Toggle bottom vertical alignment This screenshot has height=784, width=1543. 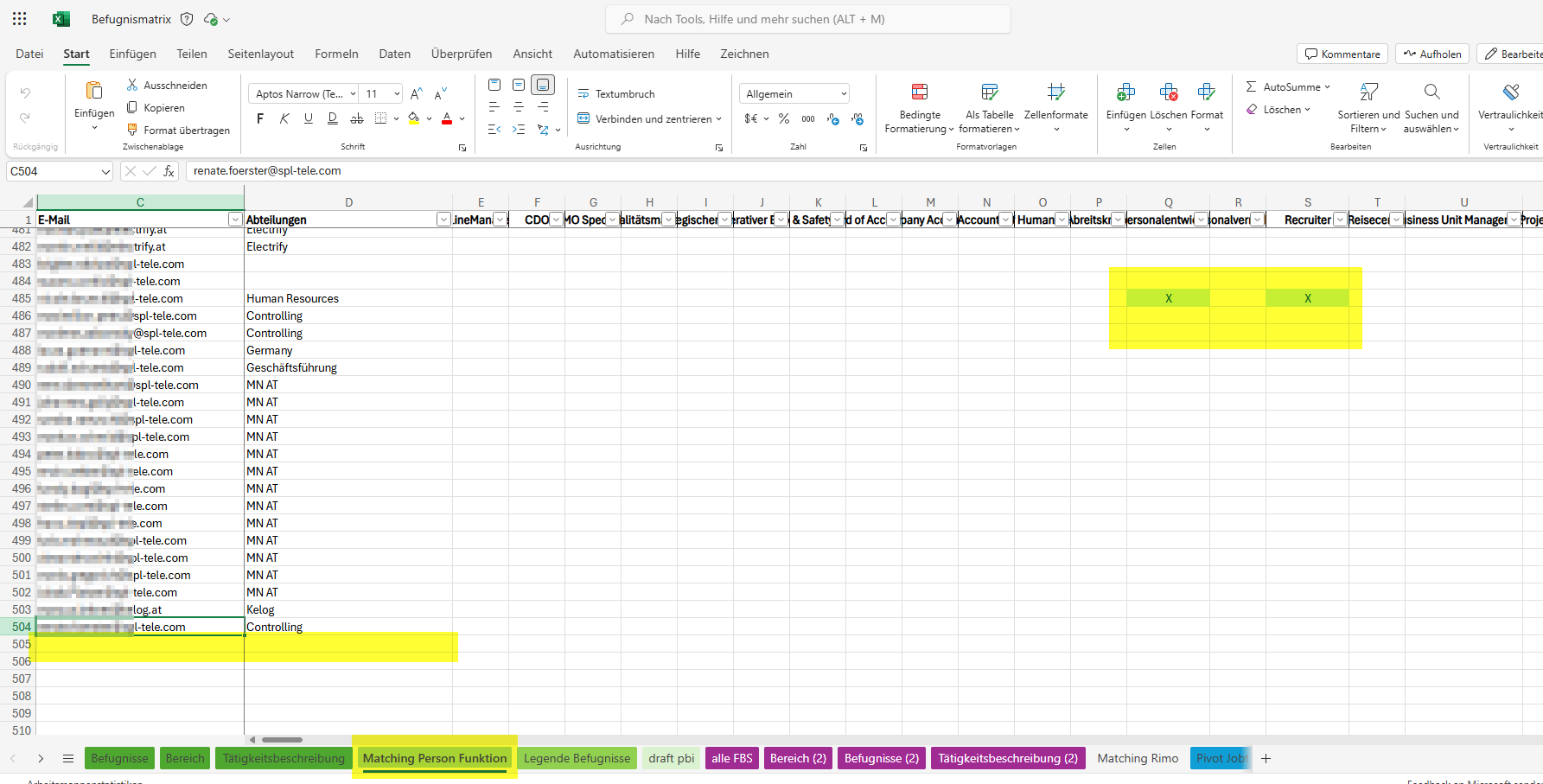pyautogui.click(x=543, y=85)
